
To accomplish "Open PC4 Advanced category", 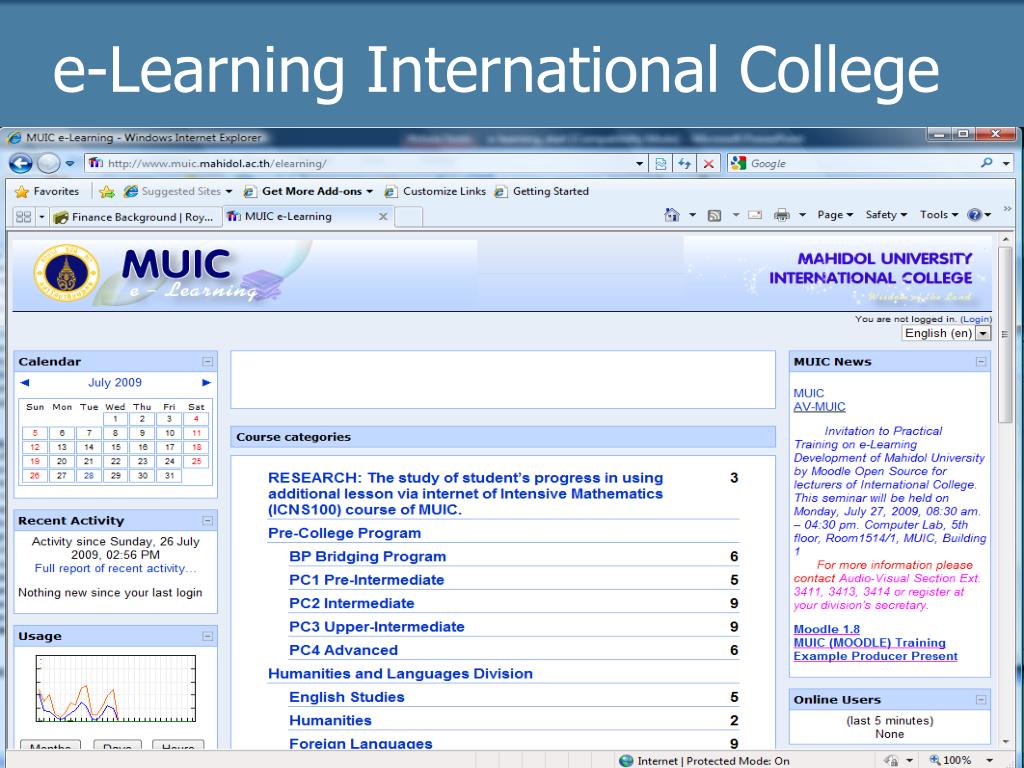I will click(344, 650).
